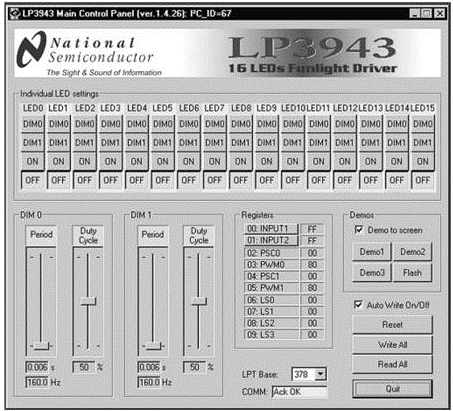Set LED14 to DIM0
Viewport: 453px width, 411px height.
(397, 124)
